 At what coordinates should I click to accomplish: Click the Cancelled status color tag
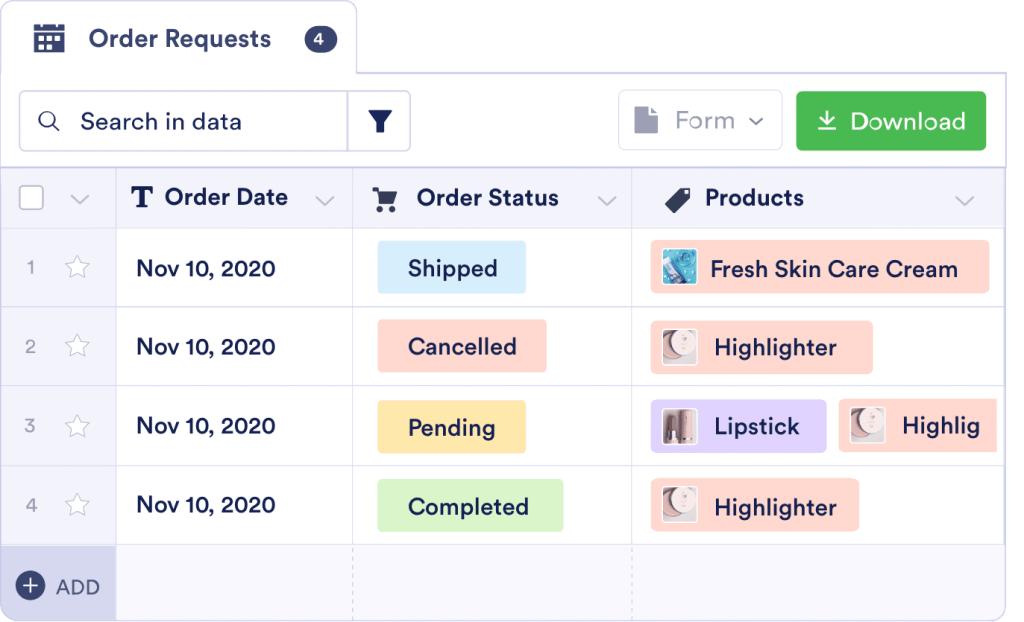(x=461, y=346)
